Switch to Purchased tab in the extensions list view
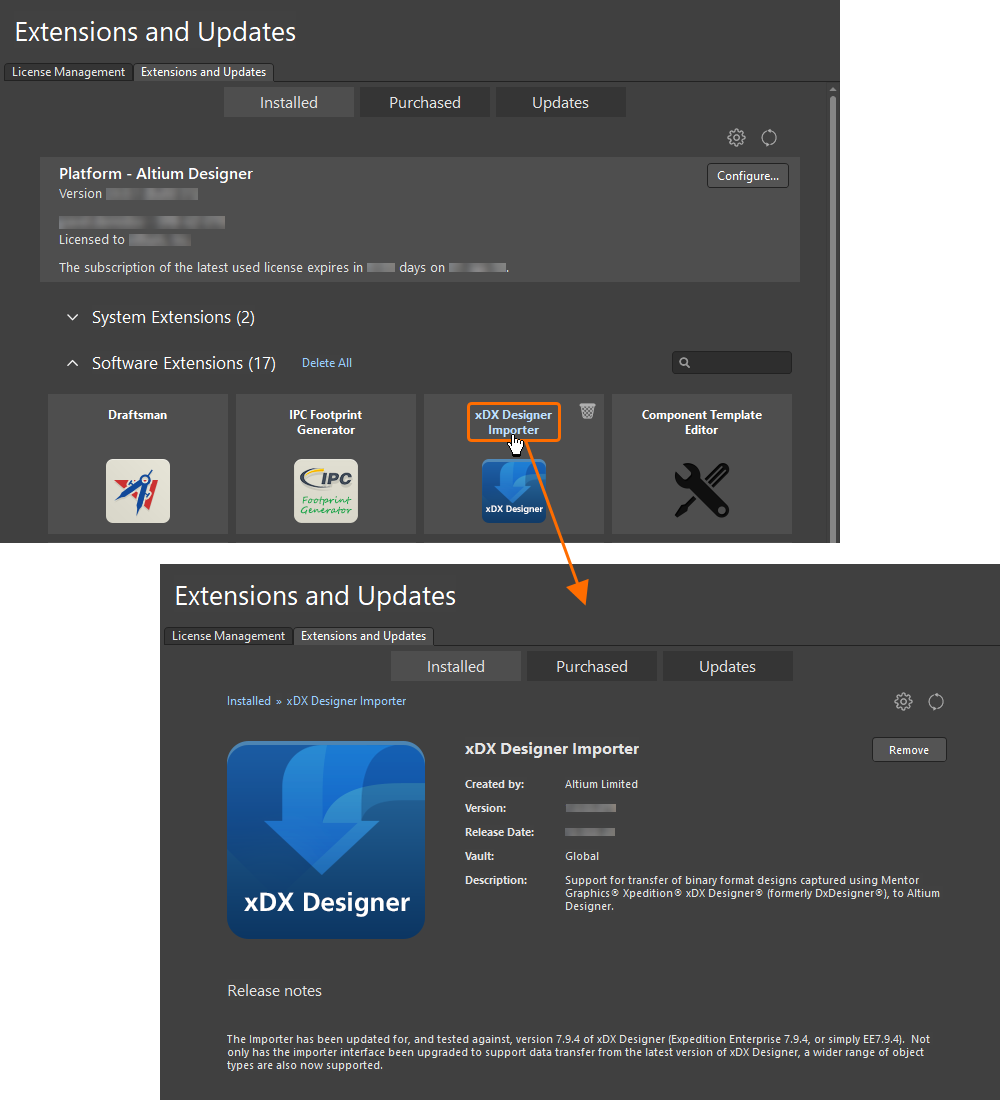The width and height of the screenshot is (1000, 1100). coord(425,102)
